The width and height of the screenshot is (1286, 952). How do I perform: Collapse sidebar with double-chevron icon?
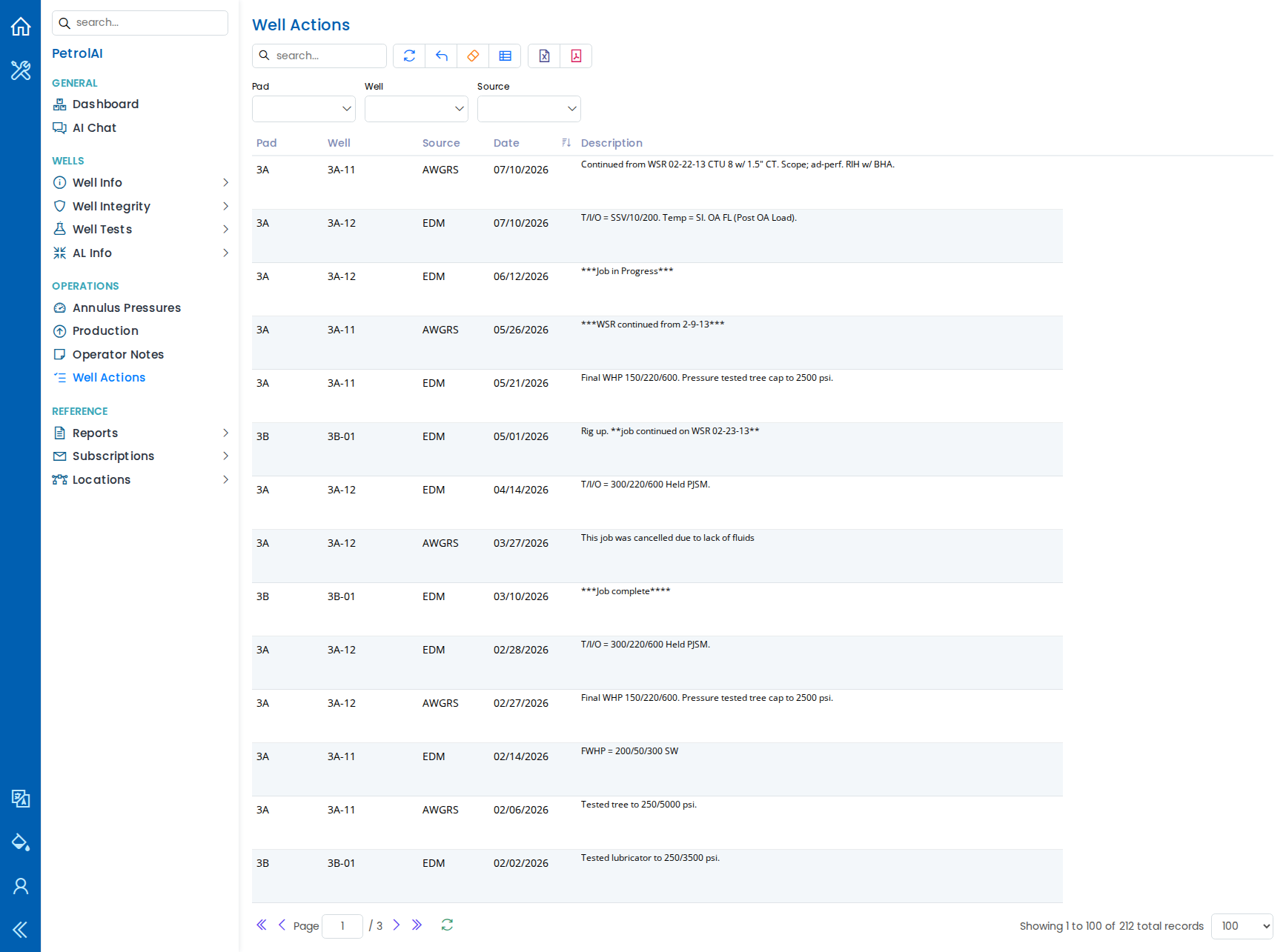click(21, 930)
